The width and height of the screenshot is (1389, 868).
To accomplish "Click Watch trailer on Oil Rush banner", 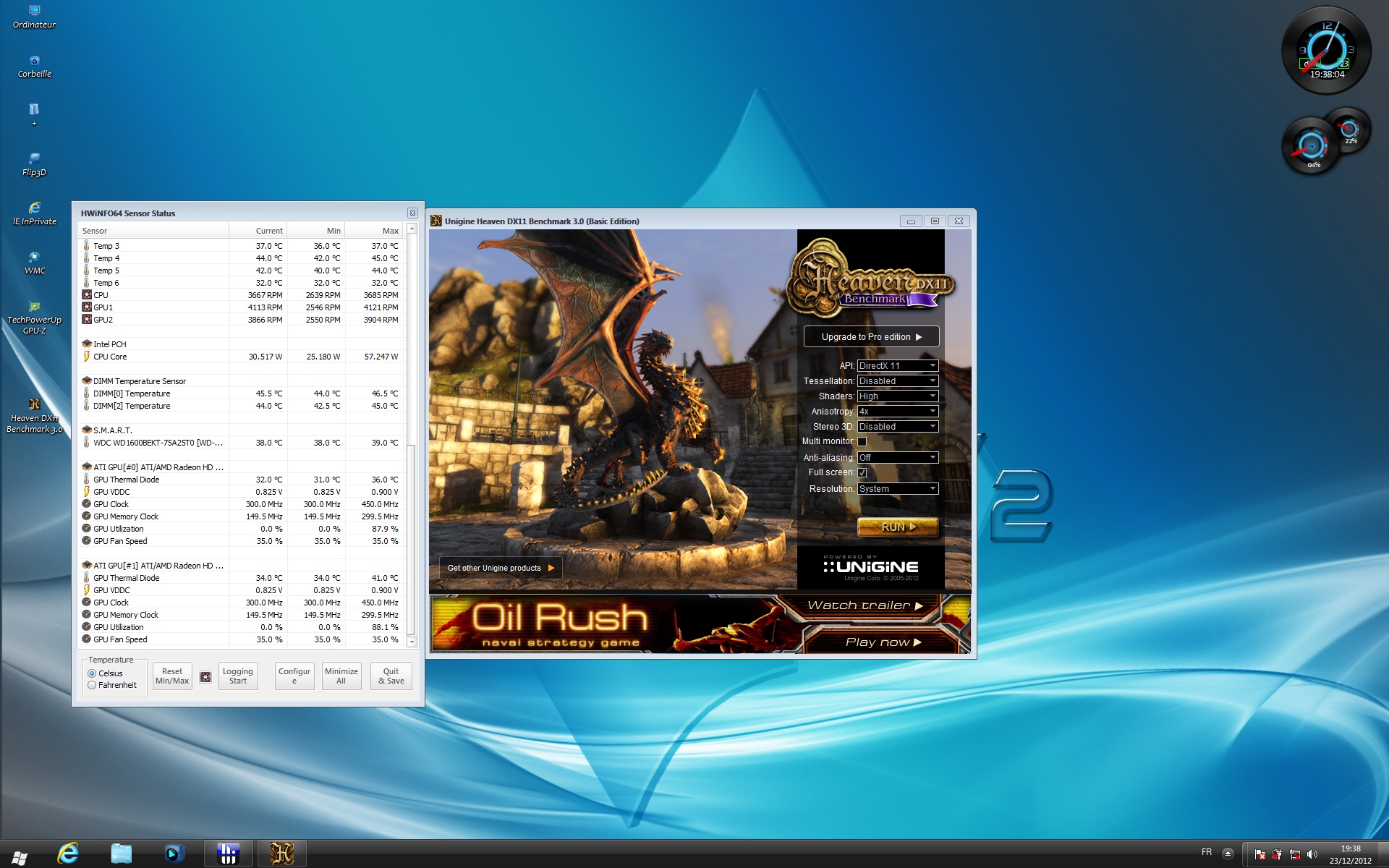I will coord(865,605).
